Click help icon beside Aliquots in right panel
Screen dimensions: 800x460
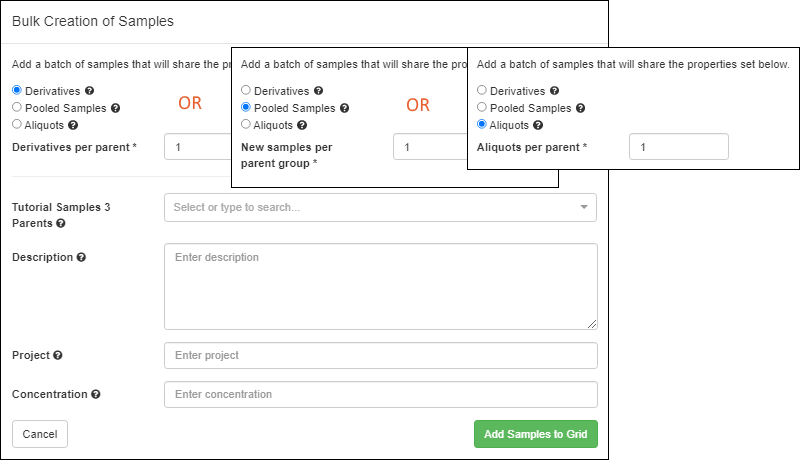click(538, 125)
